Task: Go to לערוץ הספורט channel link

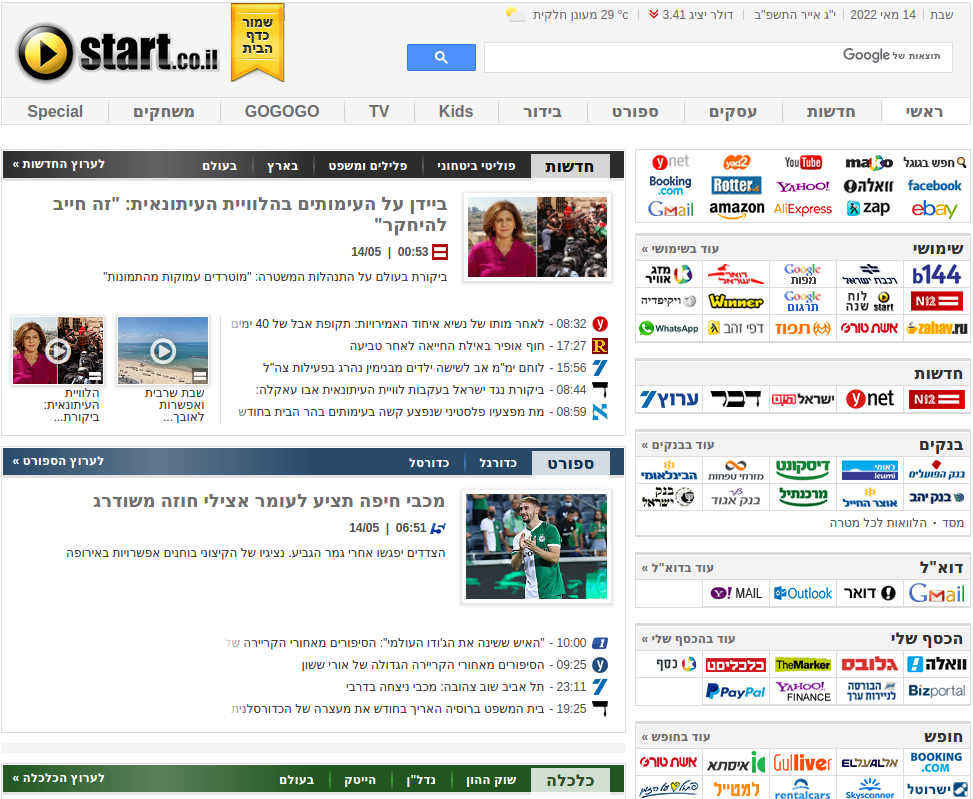Action: click(58, 462)
